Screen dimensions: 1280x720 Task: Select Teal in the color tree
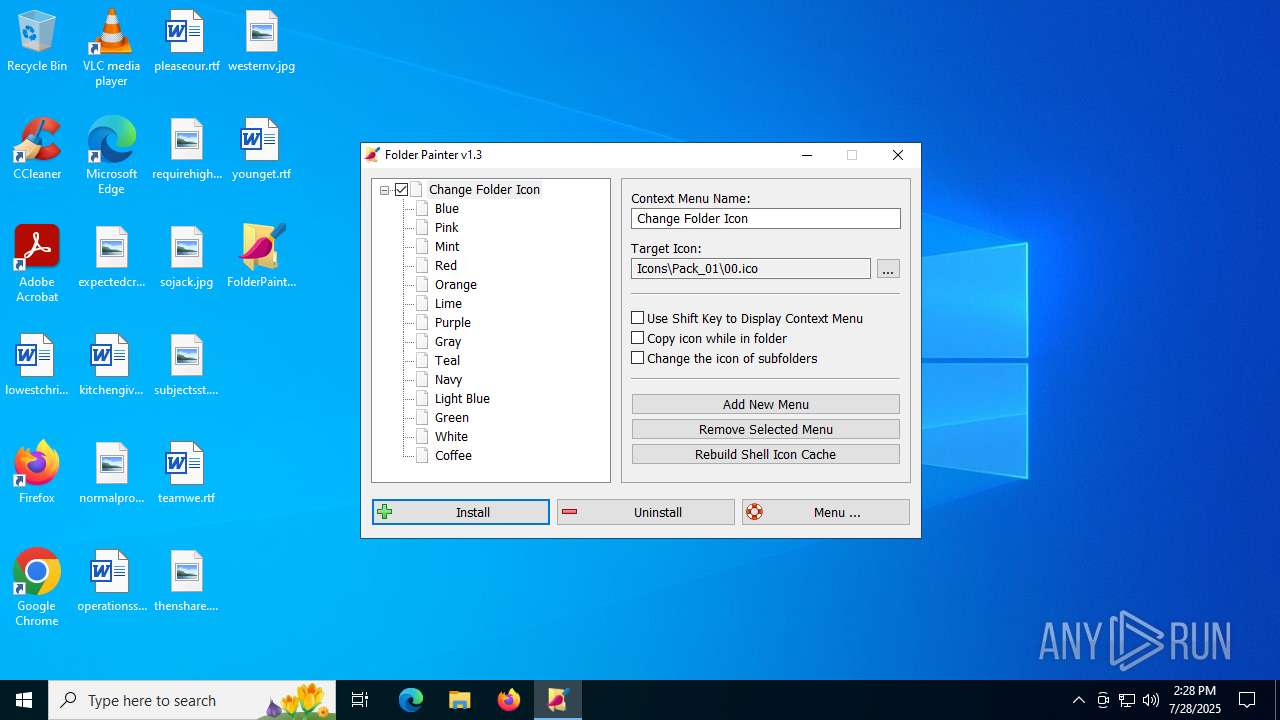pyautogui.click(x=447, y=361)
